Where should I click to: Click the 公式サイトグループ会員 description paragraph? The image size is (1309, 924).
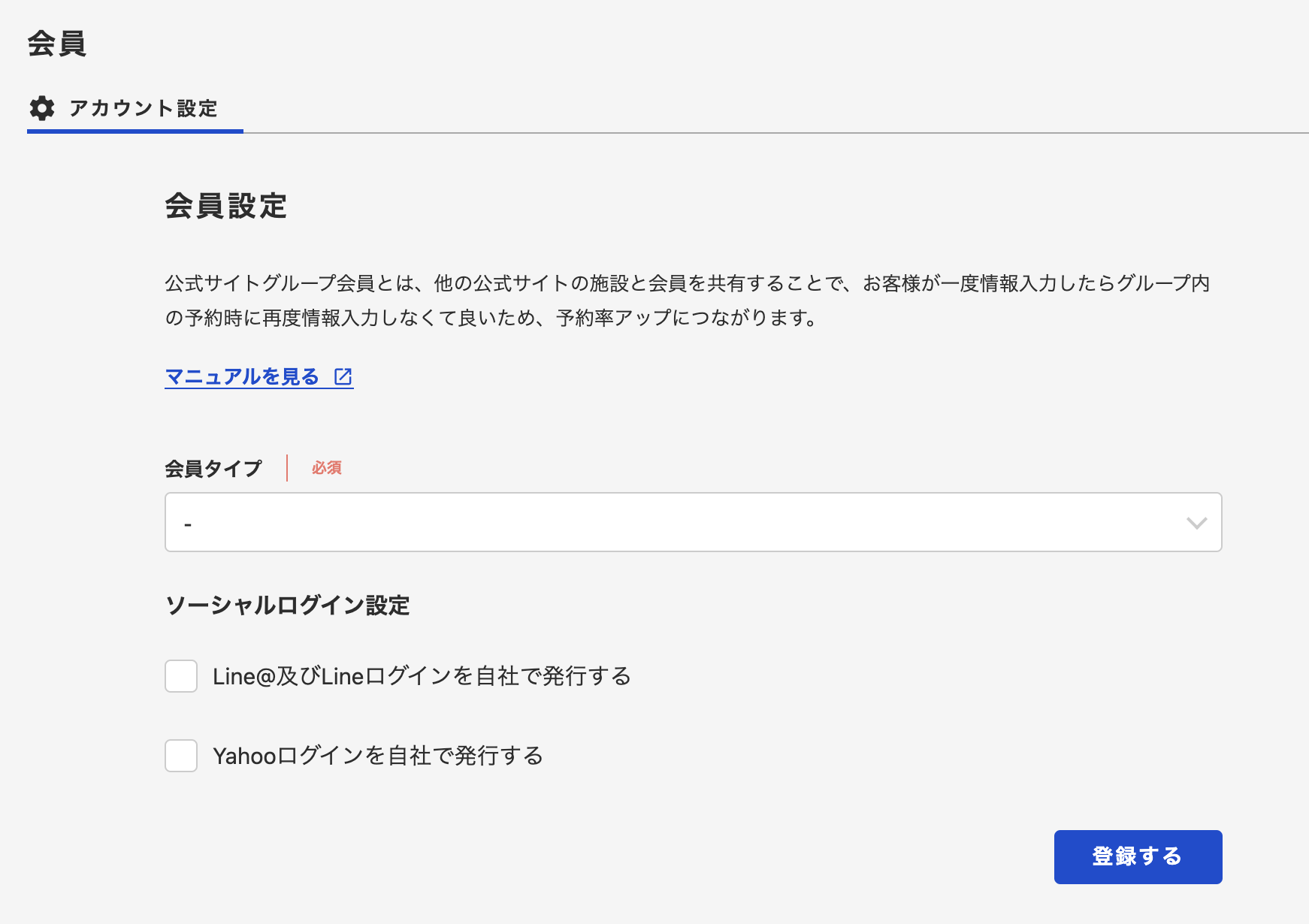click(x=687, y=300)
